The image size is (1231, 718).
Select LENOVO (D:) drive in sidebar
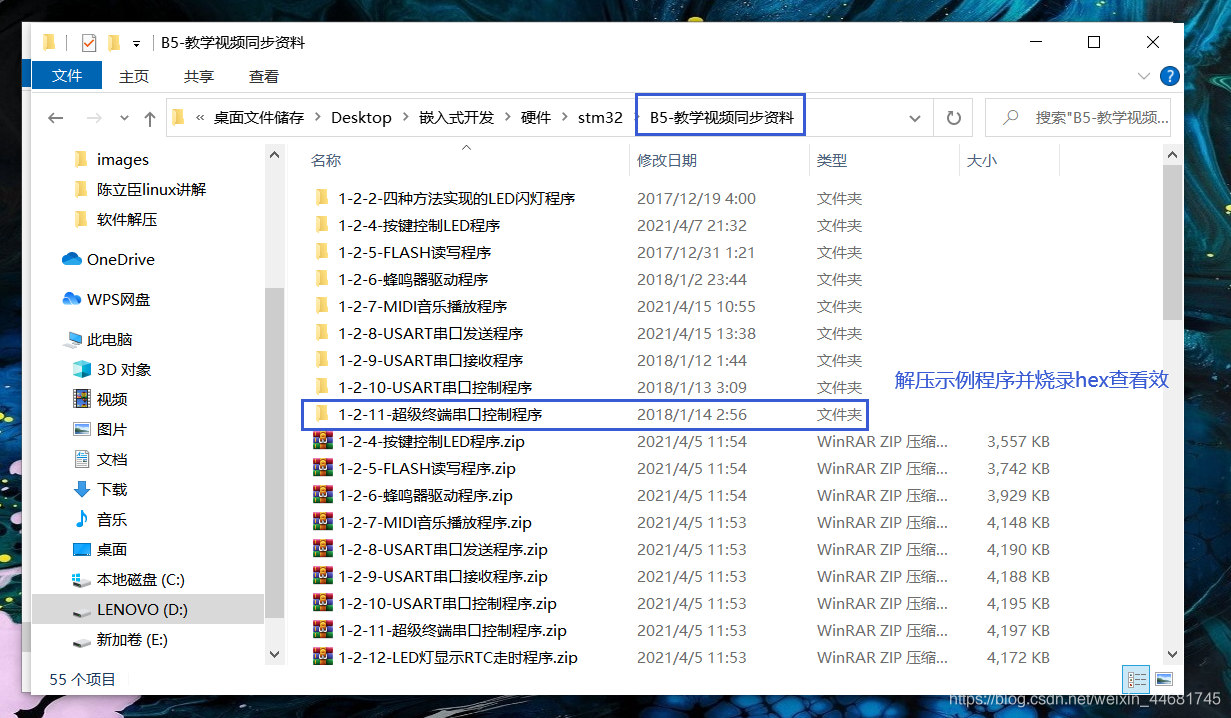pyautogui.click(x=142, y=609)
